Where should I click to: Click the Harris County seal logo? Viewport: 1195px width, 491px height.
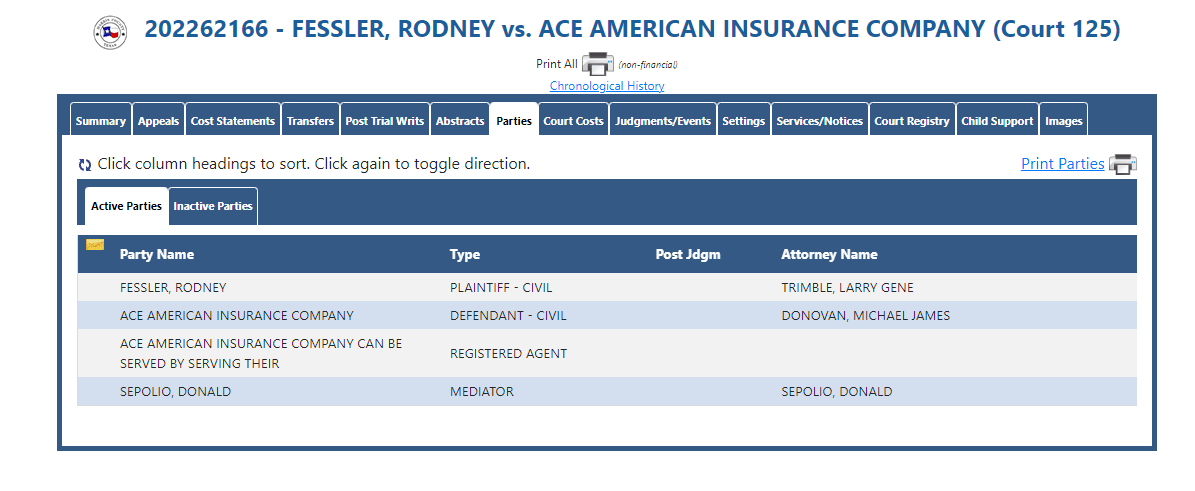(111, 33)
